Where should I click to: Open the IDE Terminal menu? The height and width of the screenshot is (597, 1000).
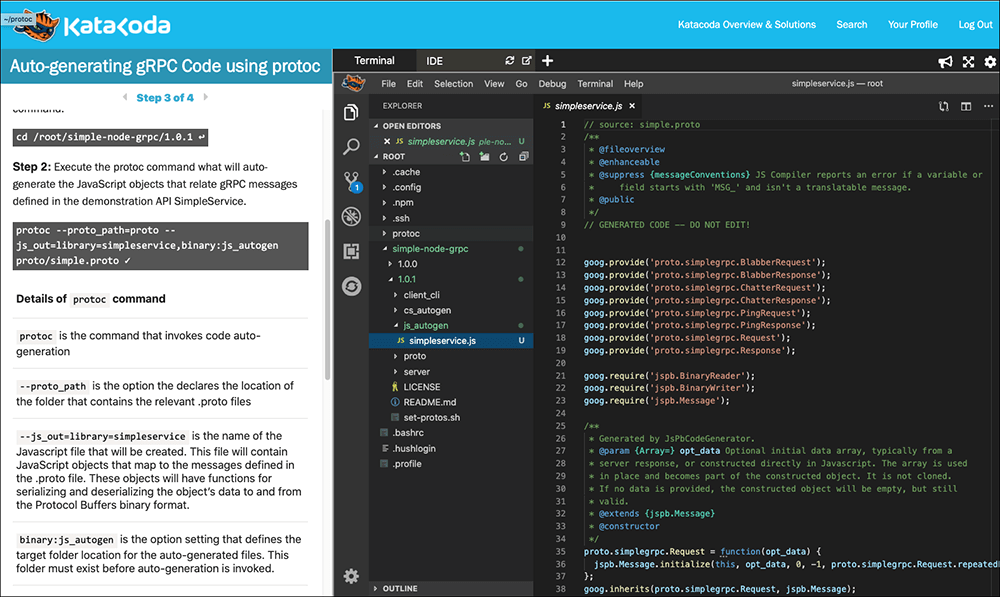[595, 84]
